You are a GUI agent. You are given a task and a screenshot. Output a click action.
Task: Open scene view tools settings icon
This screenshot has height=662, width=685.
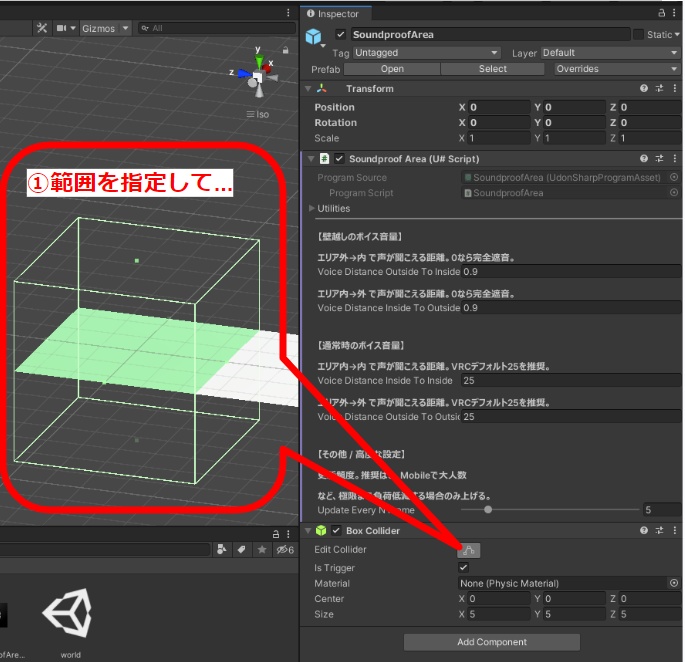tap(42, 28)
